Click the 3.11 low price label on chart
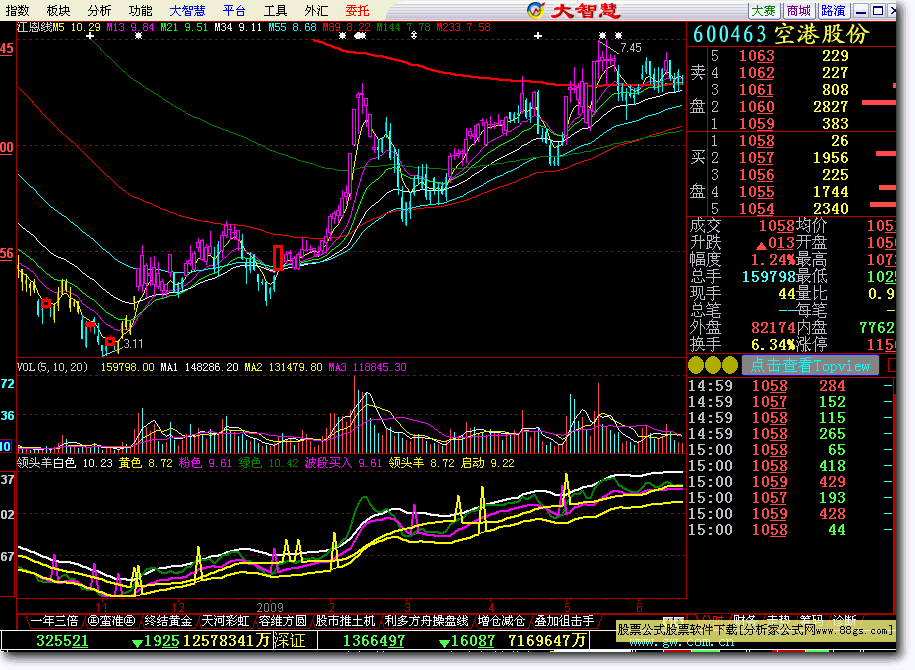The width and height of the screenshot is (915, 670). click(x=133, y=344)
